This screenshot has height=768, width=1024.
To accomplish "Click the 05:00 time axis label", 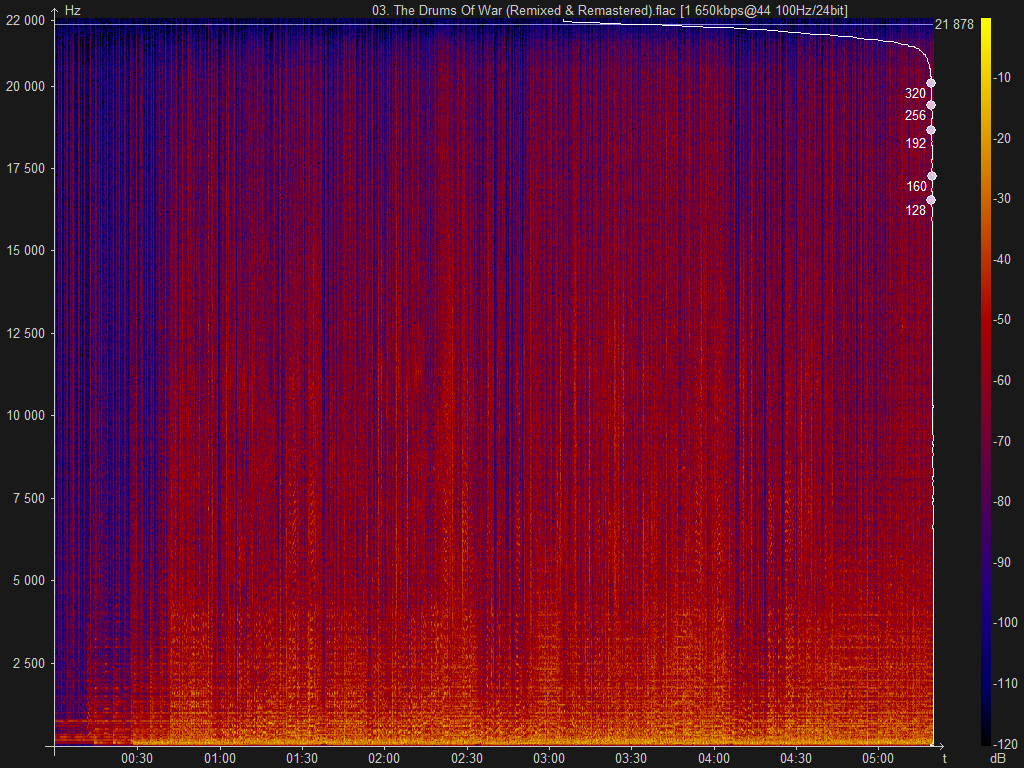I will click(878, 758).
